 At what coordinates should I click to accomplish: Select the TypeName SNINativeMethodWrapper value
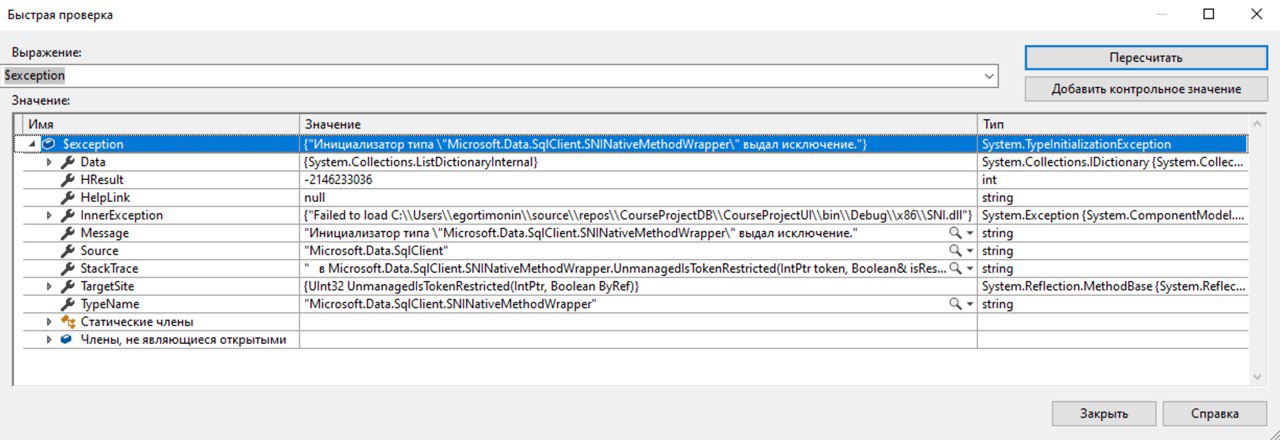(450, 304)
